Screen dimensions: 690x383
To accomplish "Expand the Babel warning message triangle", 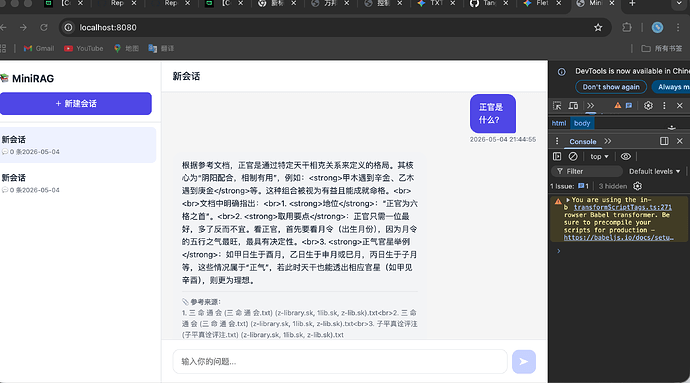I will coord(568,200).
